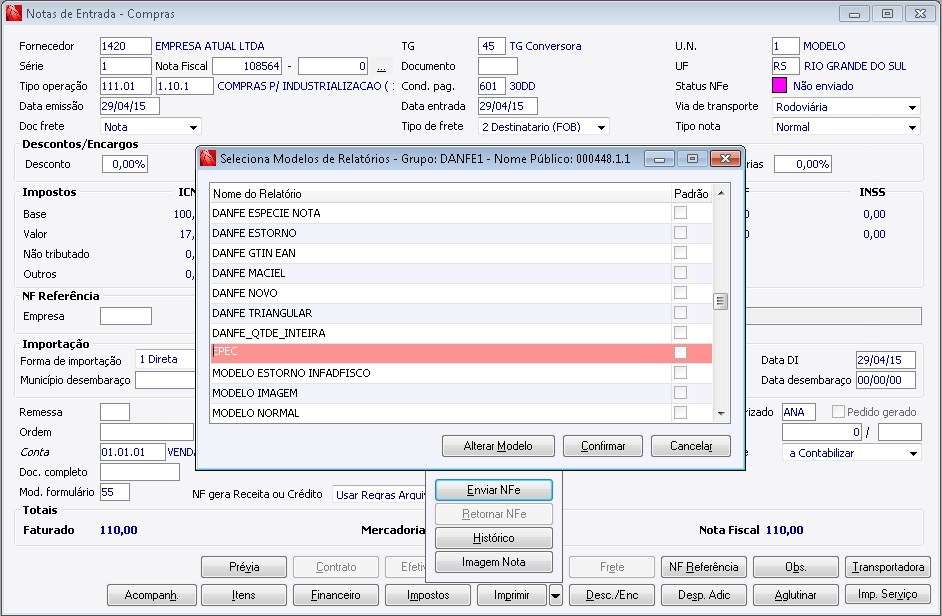Click the Data emissão field
942x616 pixels.
pyautogui.click(x=130, y=106)
